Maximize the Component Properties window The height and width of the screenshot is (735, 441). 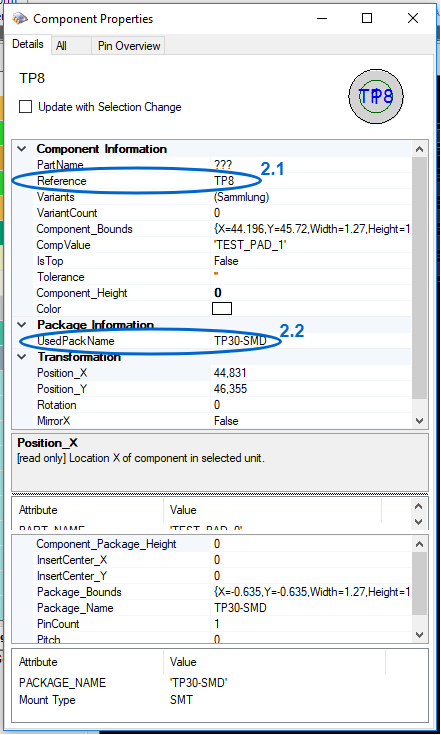367,18
